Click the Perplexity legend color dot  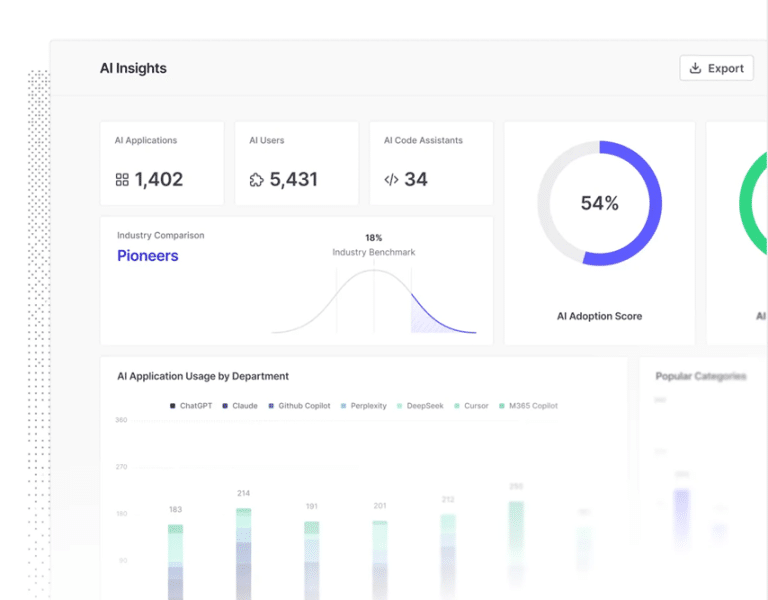[x=344, y=406]
